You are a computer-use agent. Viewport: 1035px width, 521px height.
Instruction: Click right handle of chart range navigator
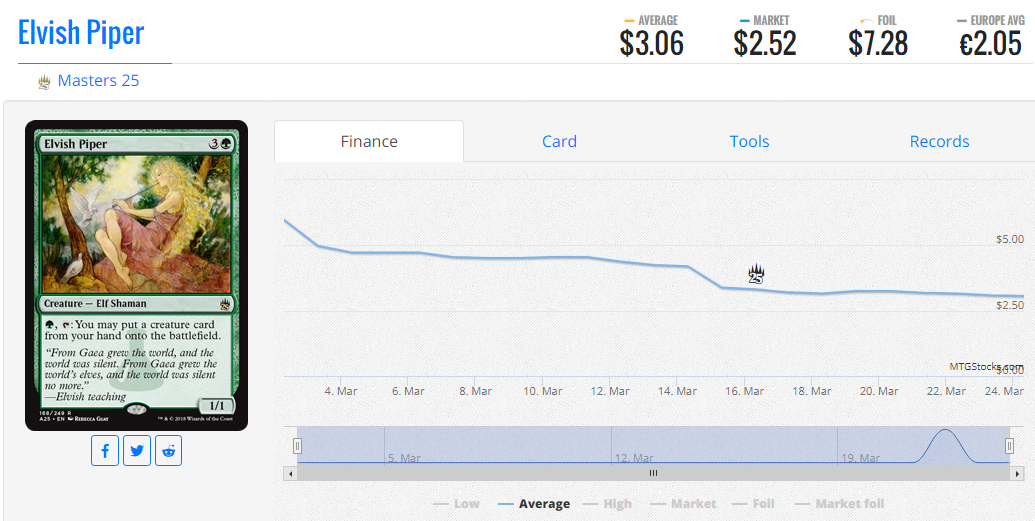point(1009,446)
